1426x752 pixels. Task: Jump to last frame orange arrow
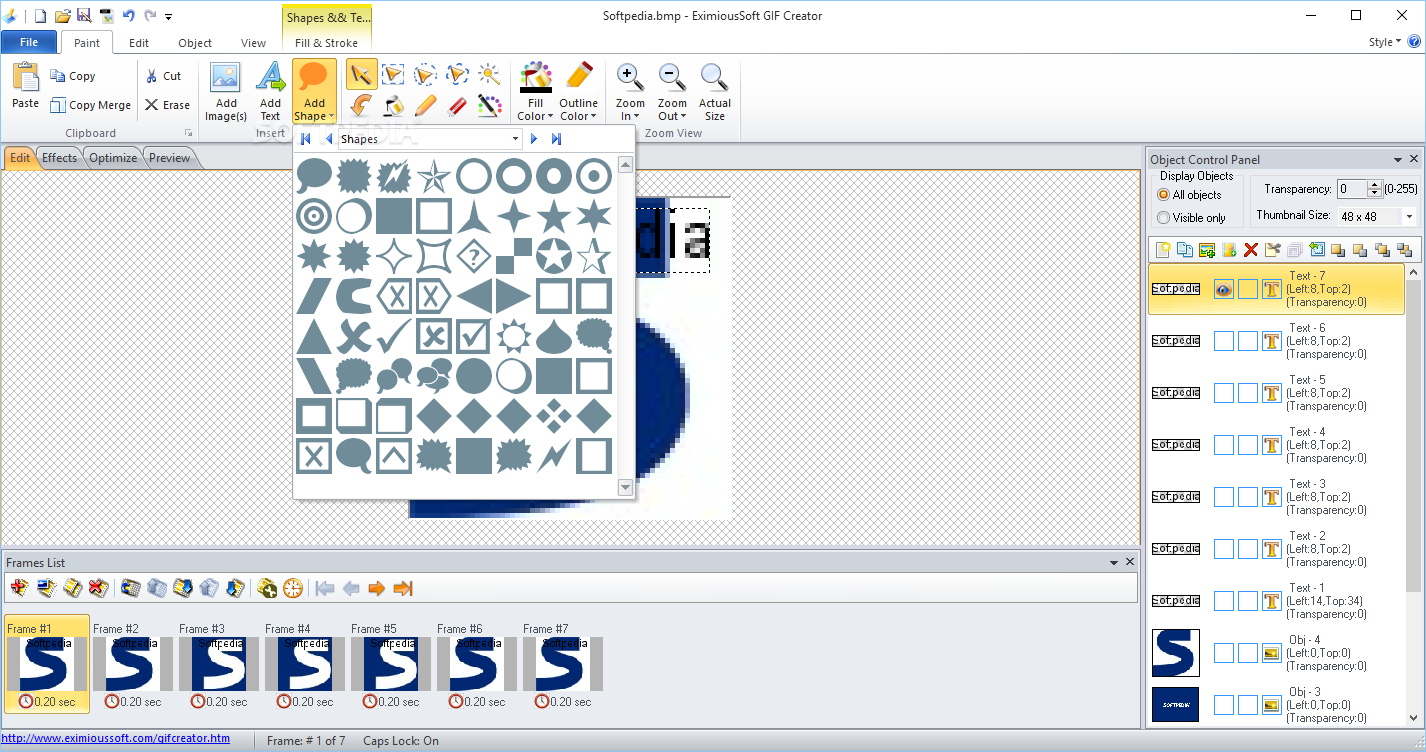tap(403, 588)
